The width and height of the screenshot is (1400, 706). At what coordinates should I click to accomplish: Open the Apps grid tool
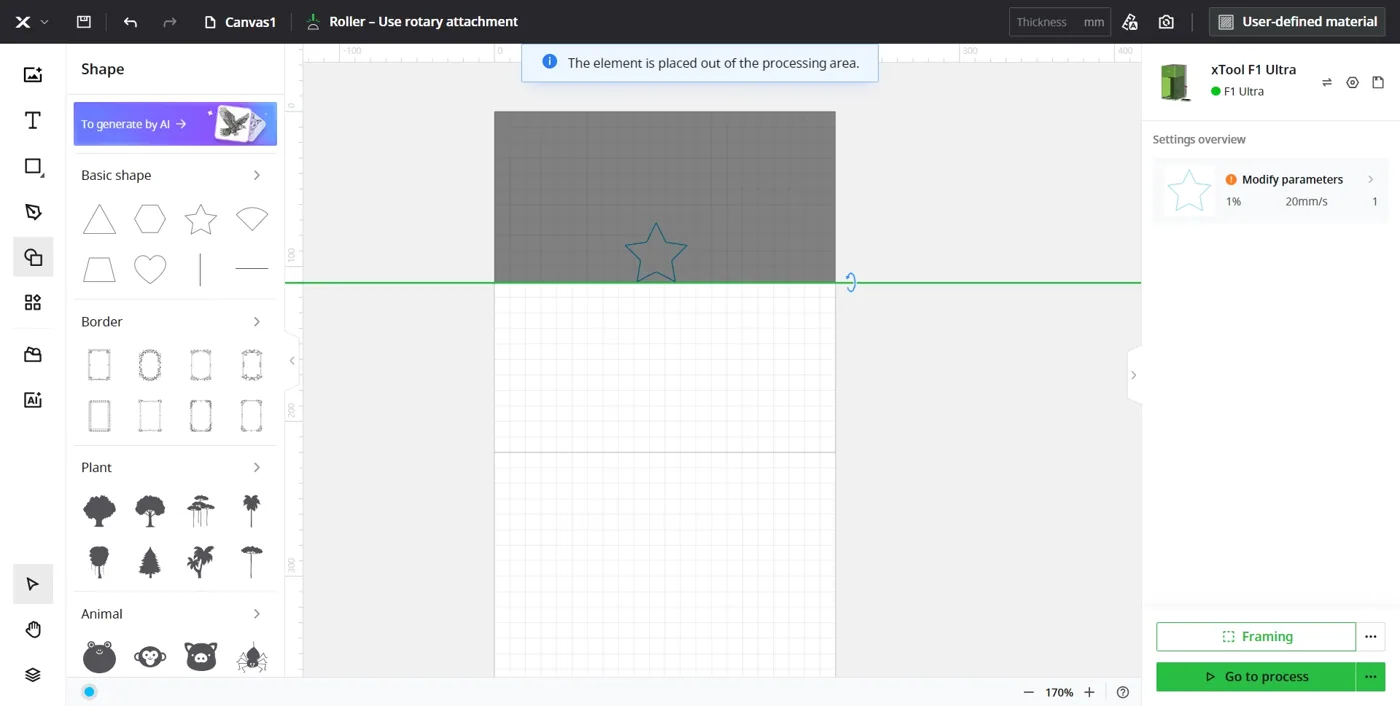coord(33,302)
